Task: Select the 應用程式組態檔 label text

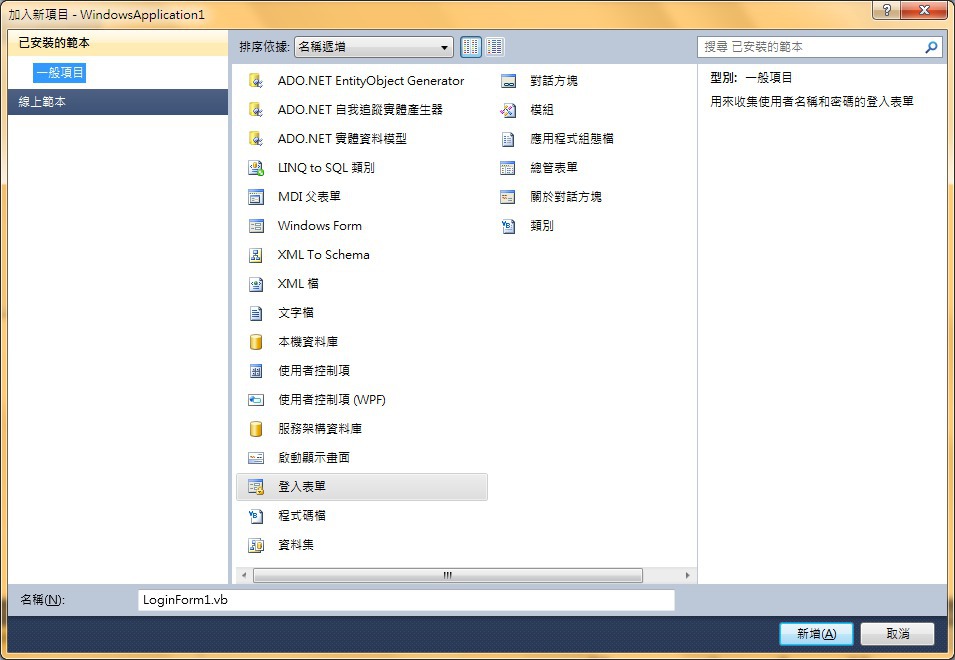Action: 571,139
